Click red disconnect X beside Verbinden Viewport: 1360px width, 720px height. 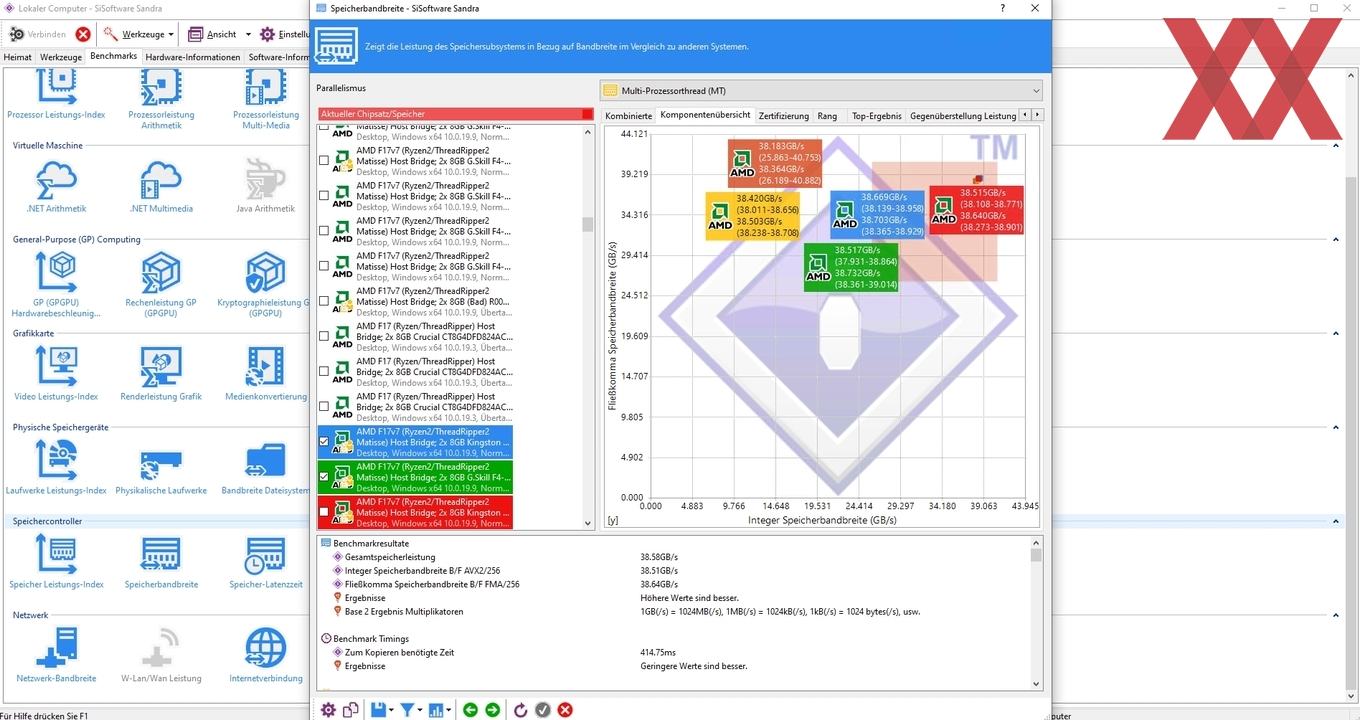click(83, 34)
